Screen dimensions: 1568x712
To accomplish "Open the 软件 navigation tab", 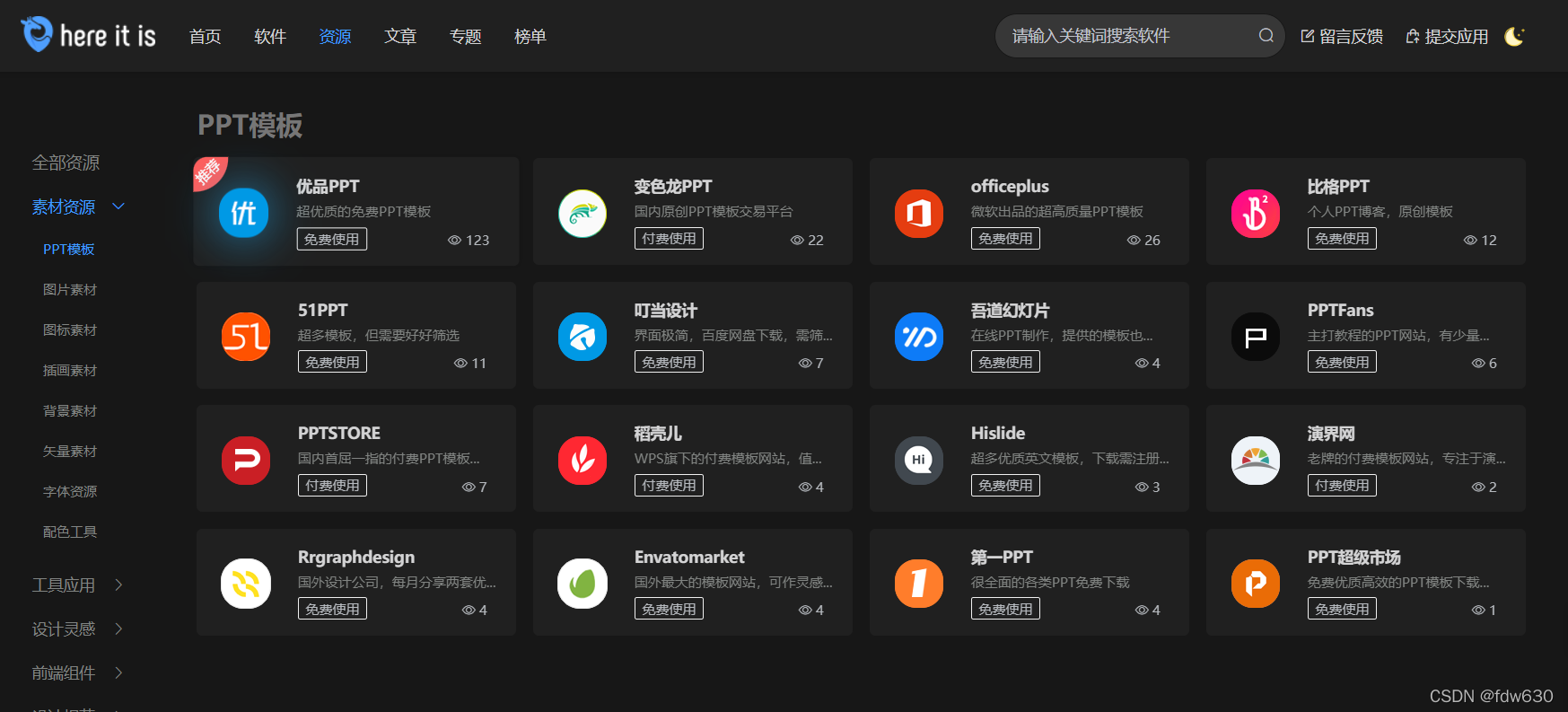I will 270,36.
